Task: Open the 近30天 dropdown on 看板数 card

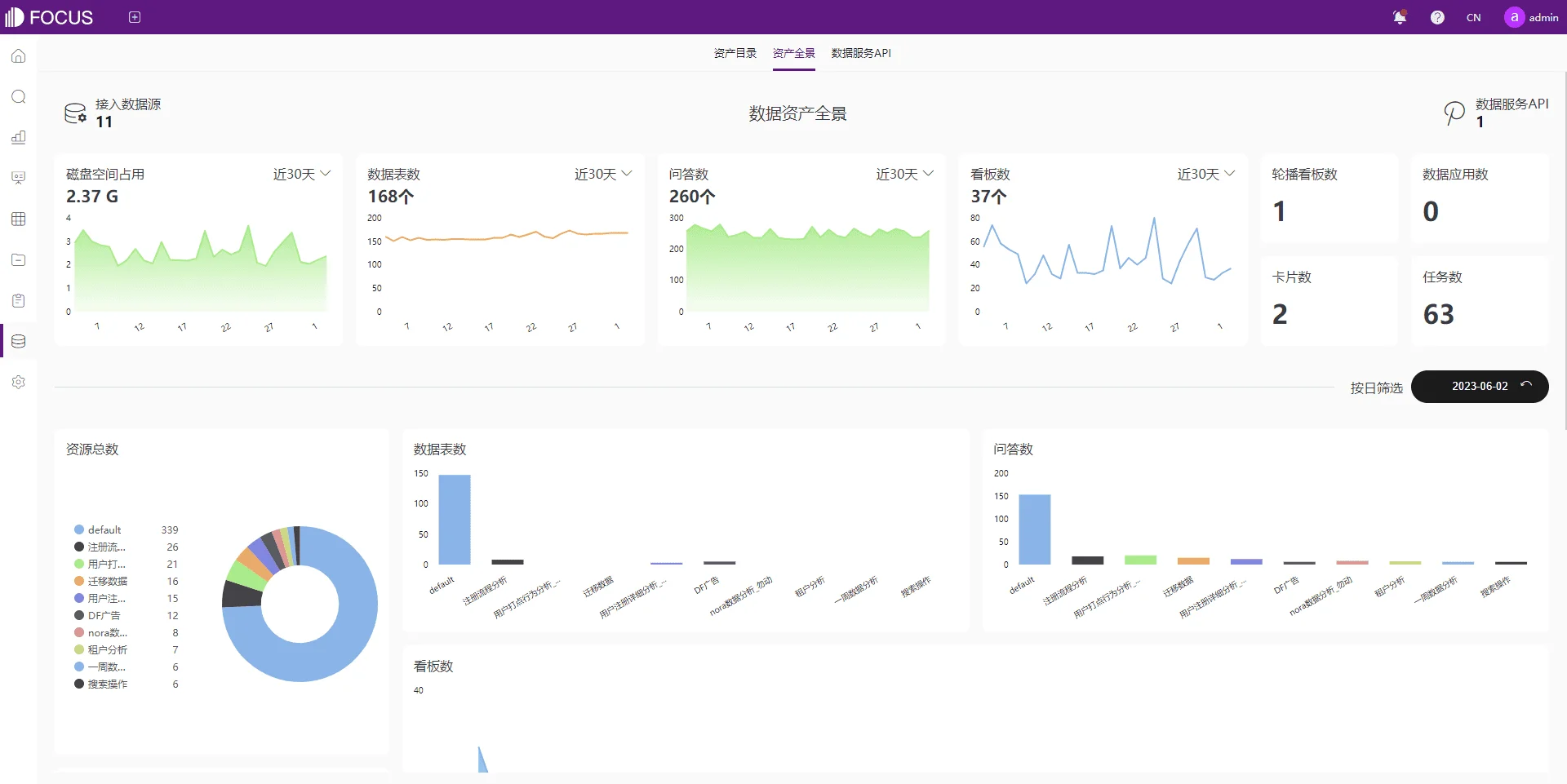Action: click(x=1205, y=174)
